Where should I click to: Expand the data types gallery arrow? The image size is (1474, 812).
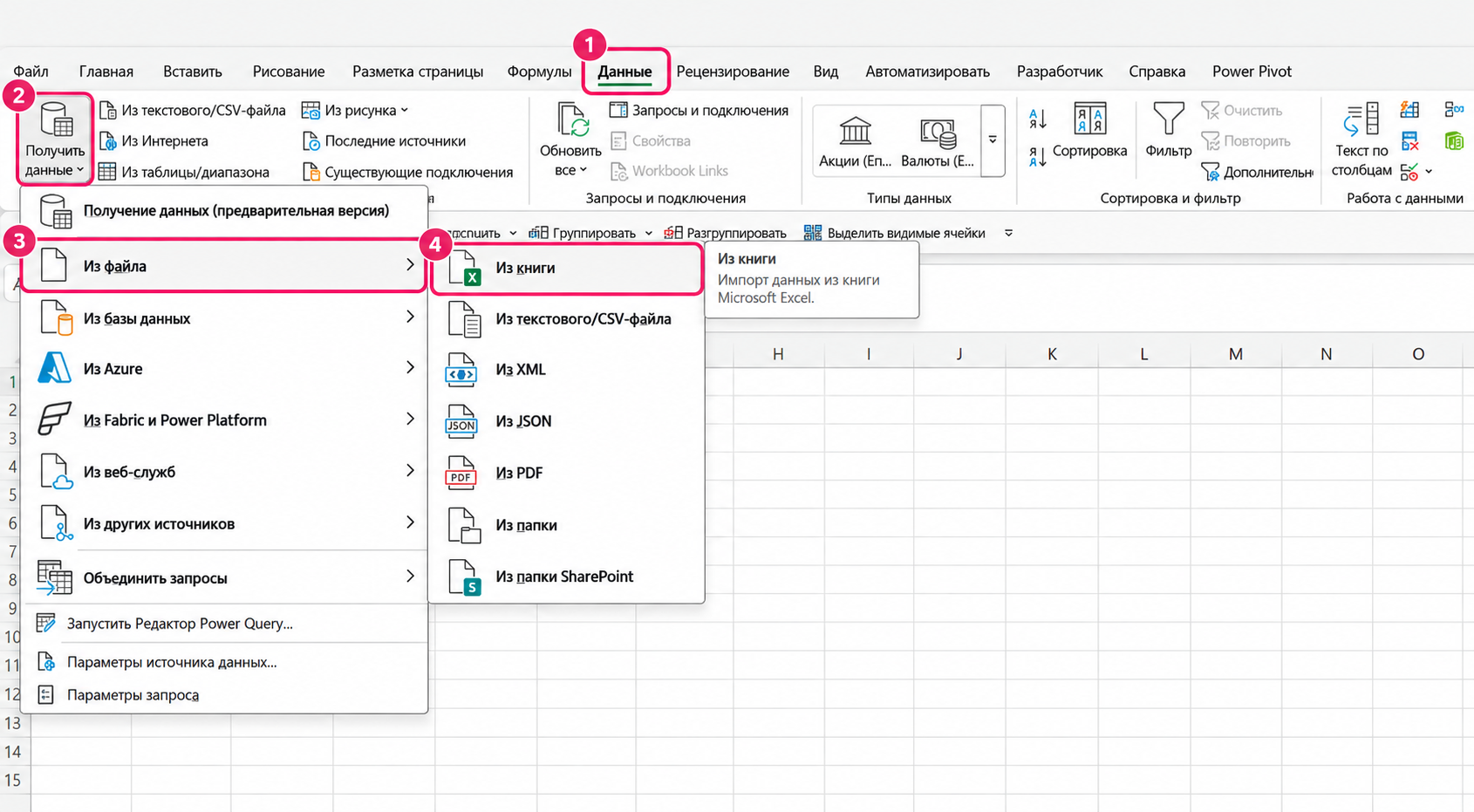[993, 140]
